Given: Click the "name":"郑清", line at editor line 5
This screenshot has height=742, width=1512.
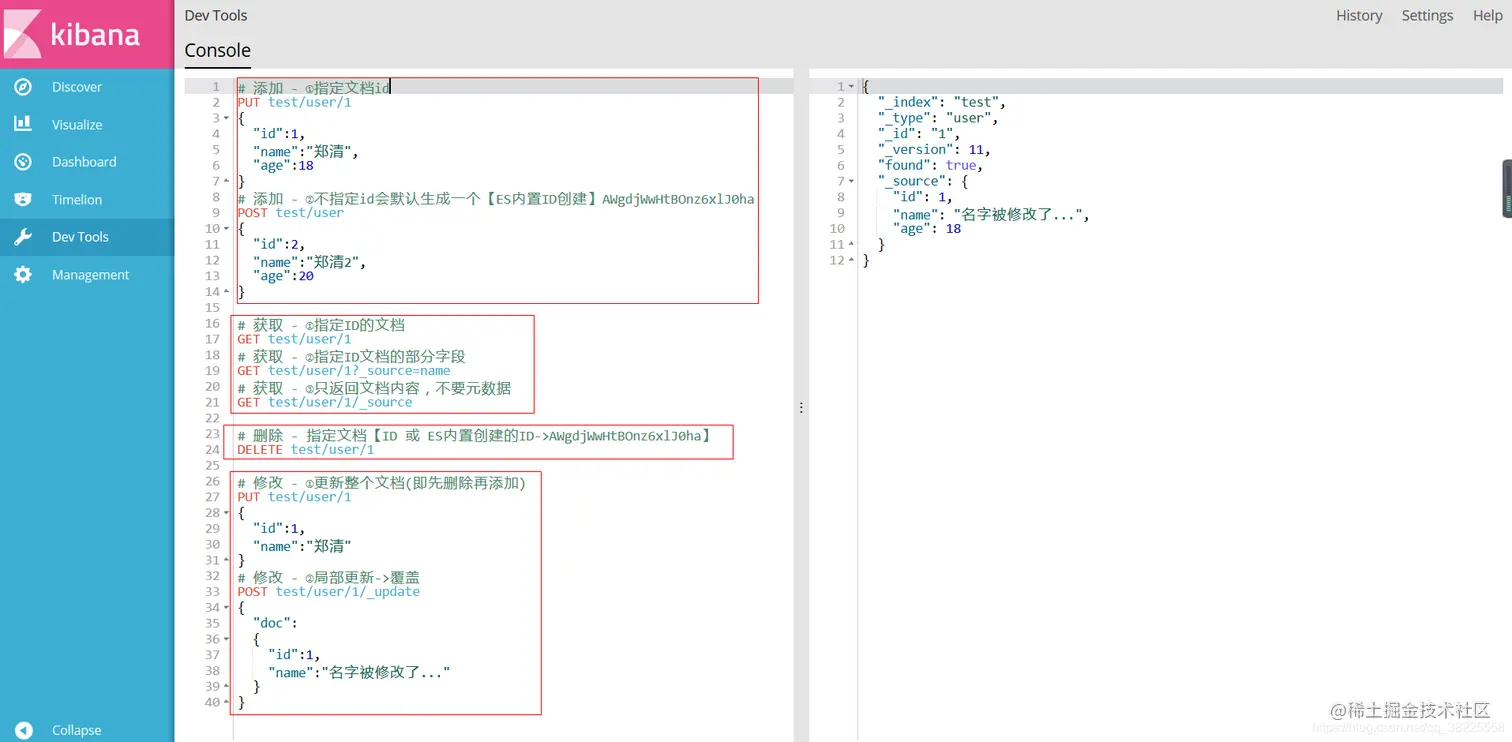Looking at the screenshot, I should 306,151.
